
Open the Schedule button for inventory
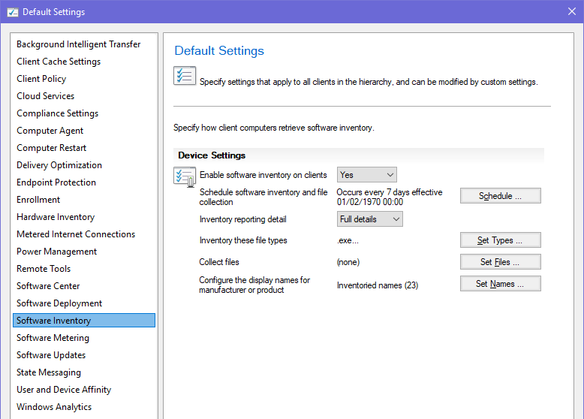pos(500,196)
